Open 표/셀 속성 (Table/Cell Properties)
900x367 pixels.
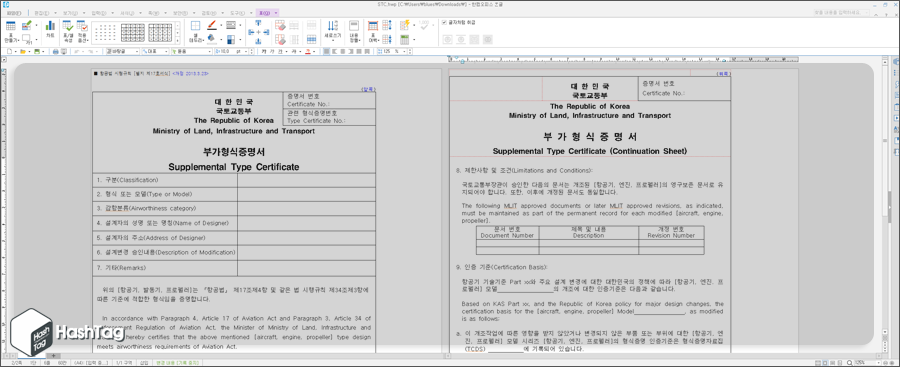(68, 32)
